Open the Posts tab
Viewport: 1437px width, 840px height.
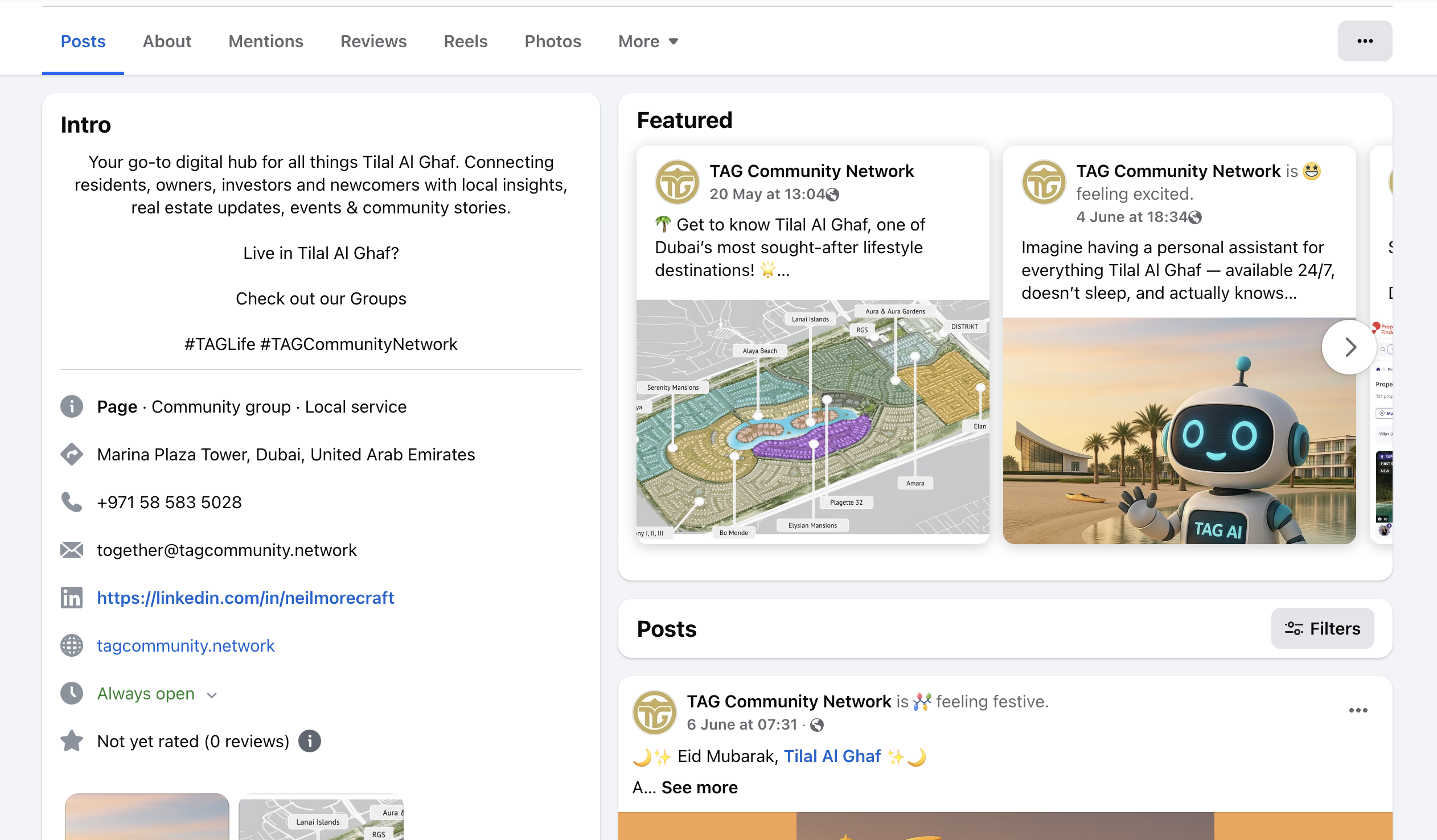83,41
